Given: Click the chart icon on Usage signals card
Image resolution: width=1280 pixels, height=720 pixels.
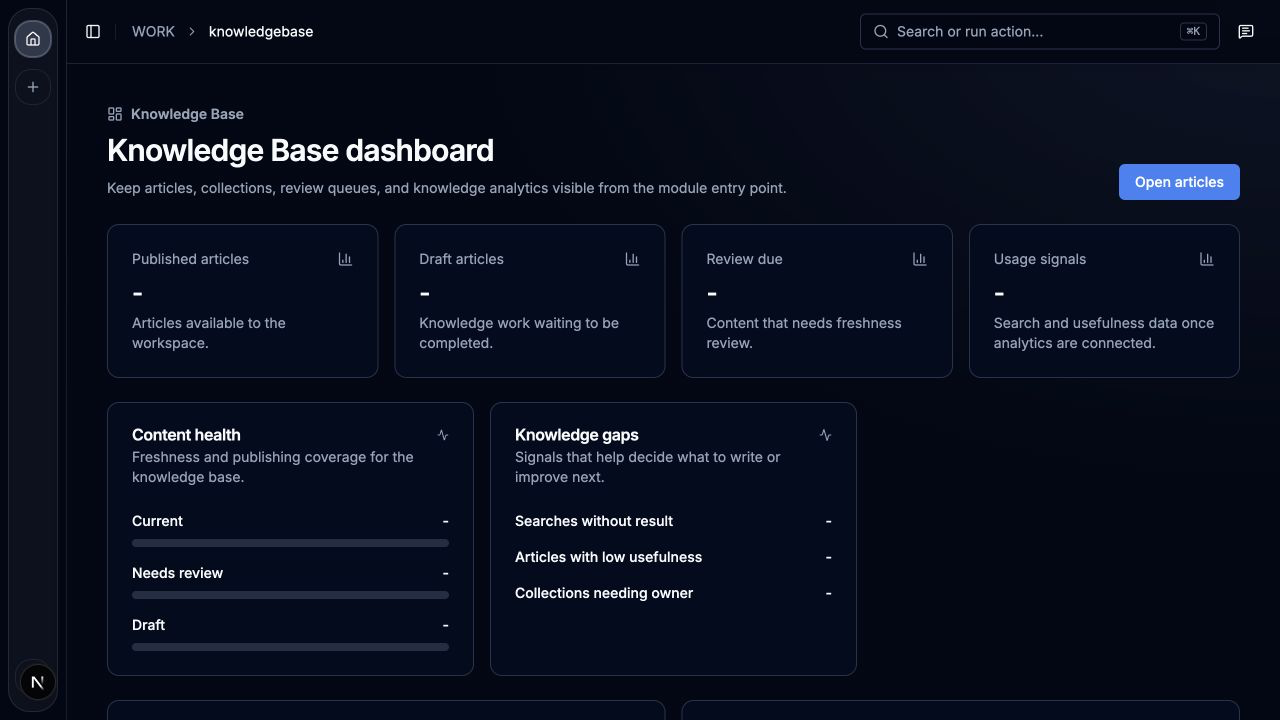Looking at the screenshot, I should pyautogui.click(x=1206, y=259).
